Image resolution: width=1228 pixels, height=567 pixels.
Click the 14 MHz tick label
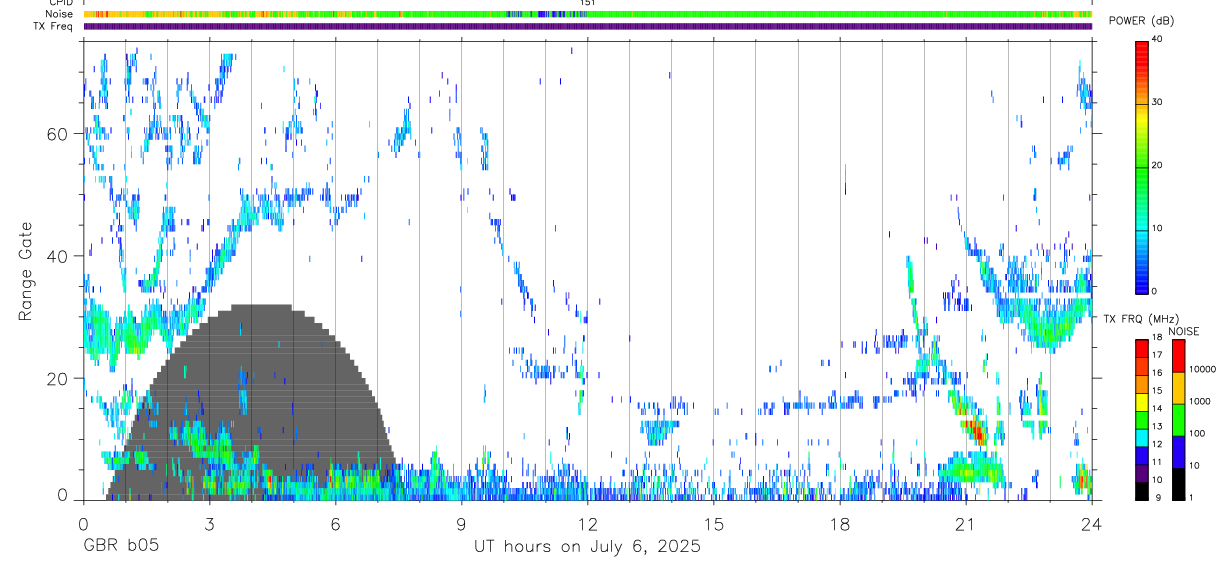coord(1157,409)
